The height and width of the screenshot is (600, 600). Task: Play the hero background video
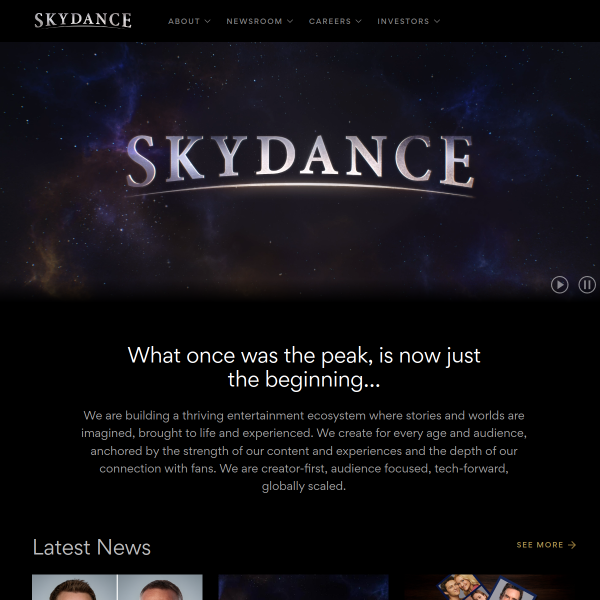559,285
